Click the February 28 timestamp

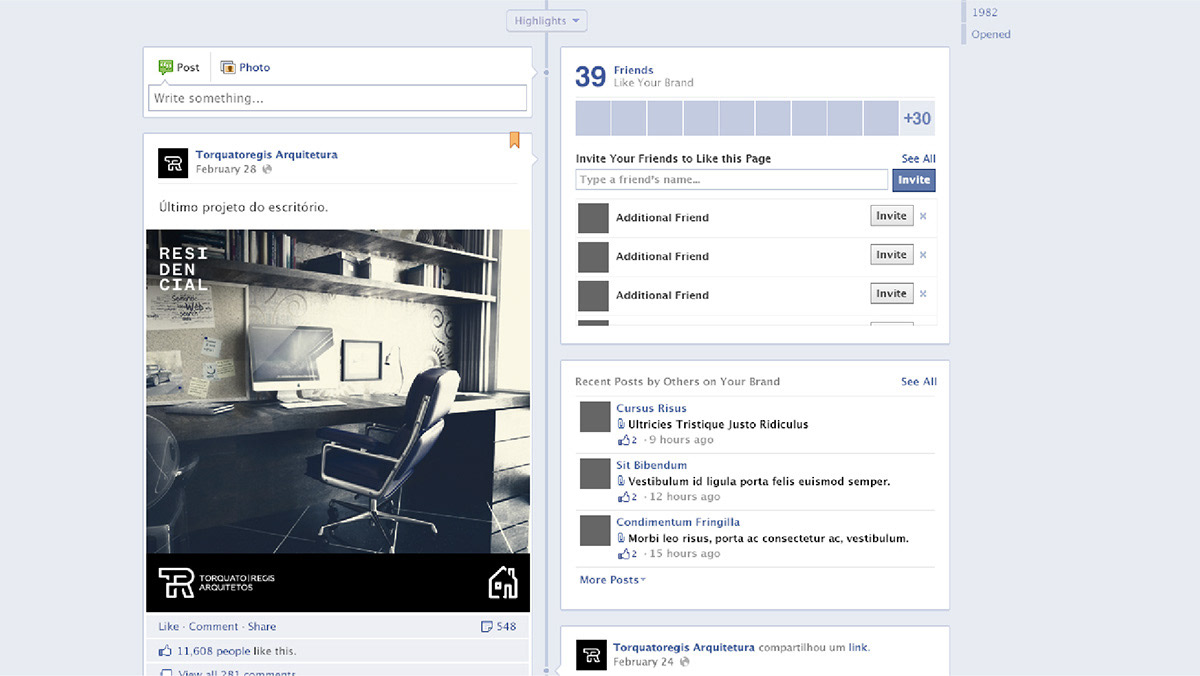point(226,169)
